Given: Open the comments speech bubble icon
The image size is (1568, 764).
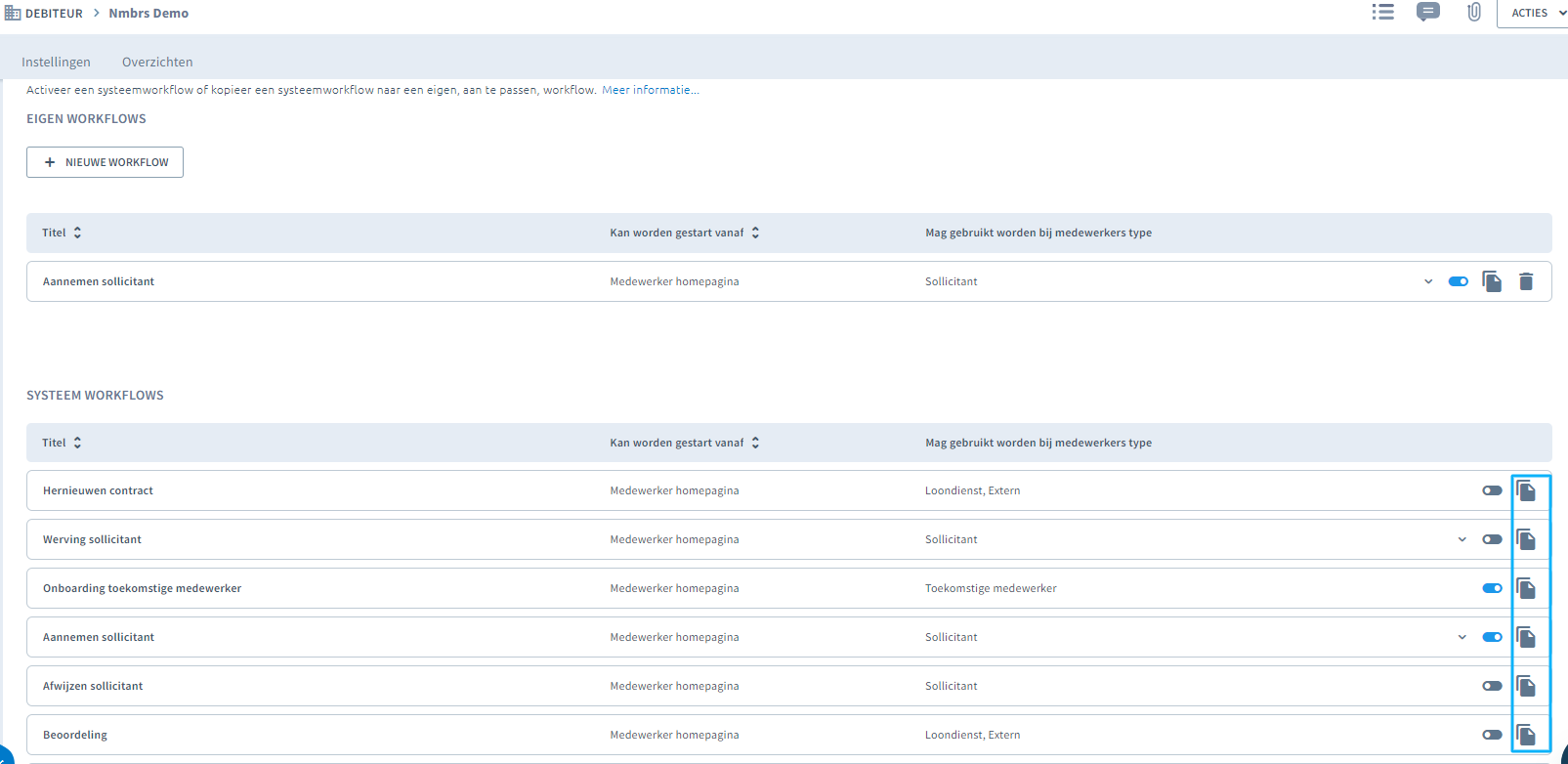Looking at the screenshot, I should pos(1427,12).
